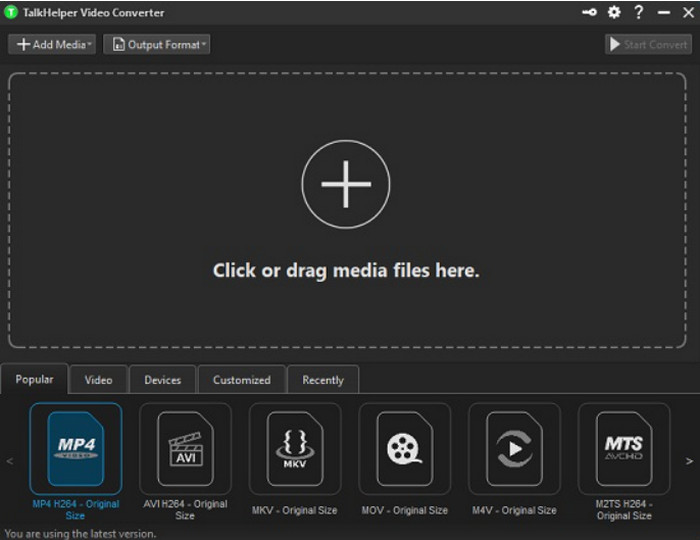Viewport: 700px width, 540px height.
Task: Close the TalkHelper Video Converter window
Action: click(x=688, y=12)
